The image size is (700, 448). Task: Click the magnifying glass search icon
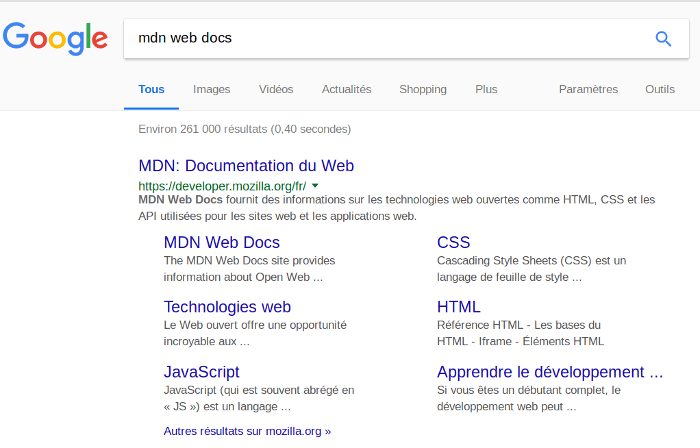point(663,39)
